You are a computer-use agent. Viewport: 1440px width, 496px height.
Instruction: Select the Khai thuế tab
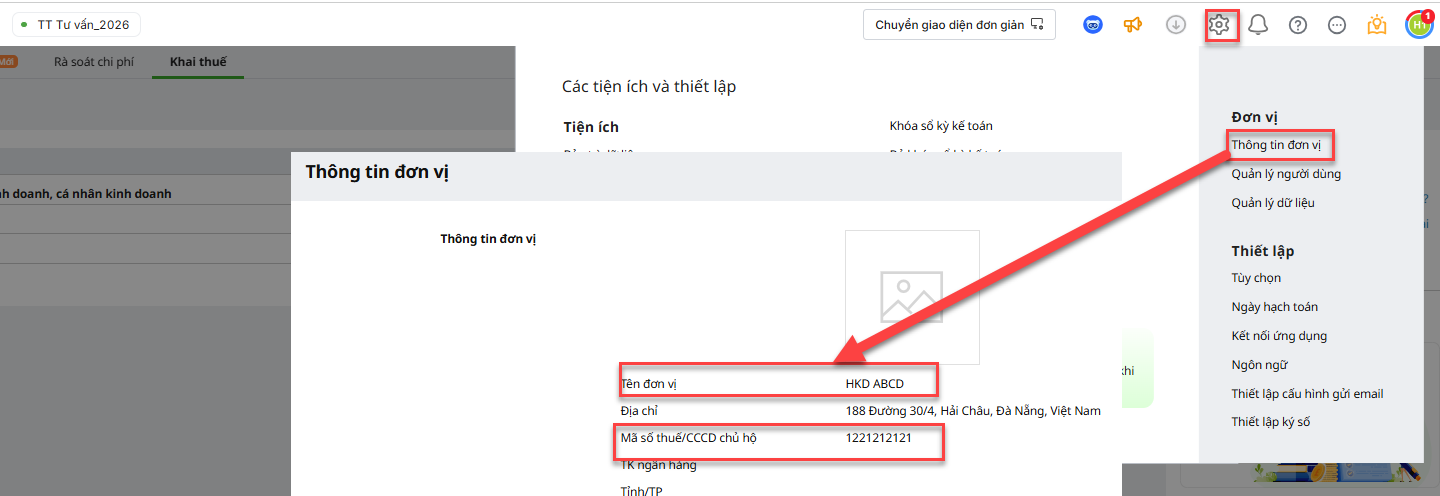198,62
